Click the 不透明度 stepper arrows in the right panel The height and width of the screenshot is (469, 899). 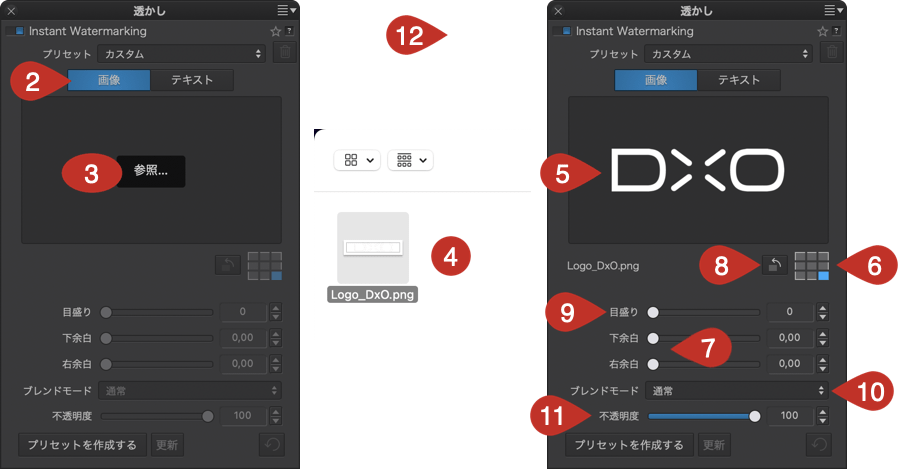[x=823, y=416]
